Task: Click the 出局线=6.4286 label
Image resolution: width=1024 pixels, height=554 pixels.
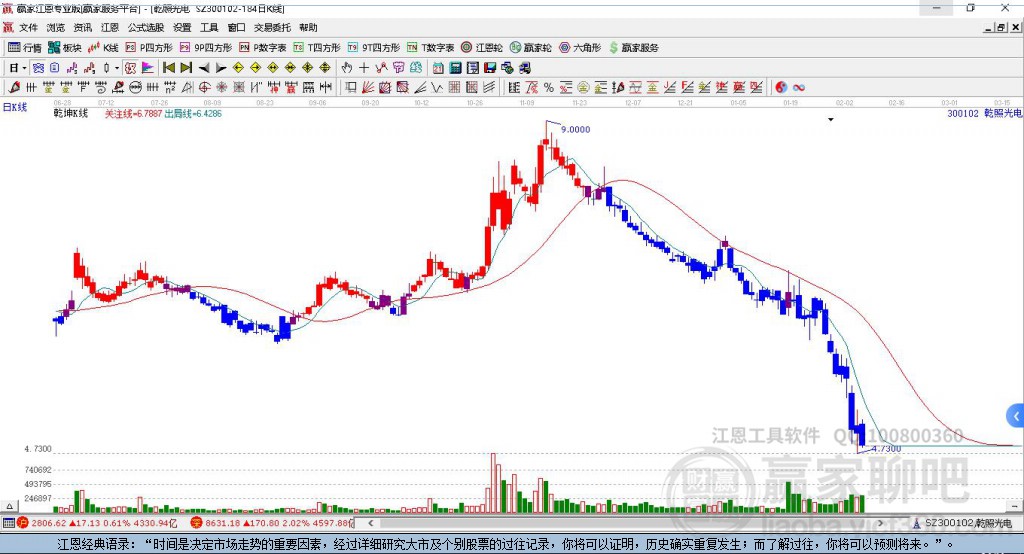Action: point(193,114)
